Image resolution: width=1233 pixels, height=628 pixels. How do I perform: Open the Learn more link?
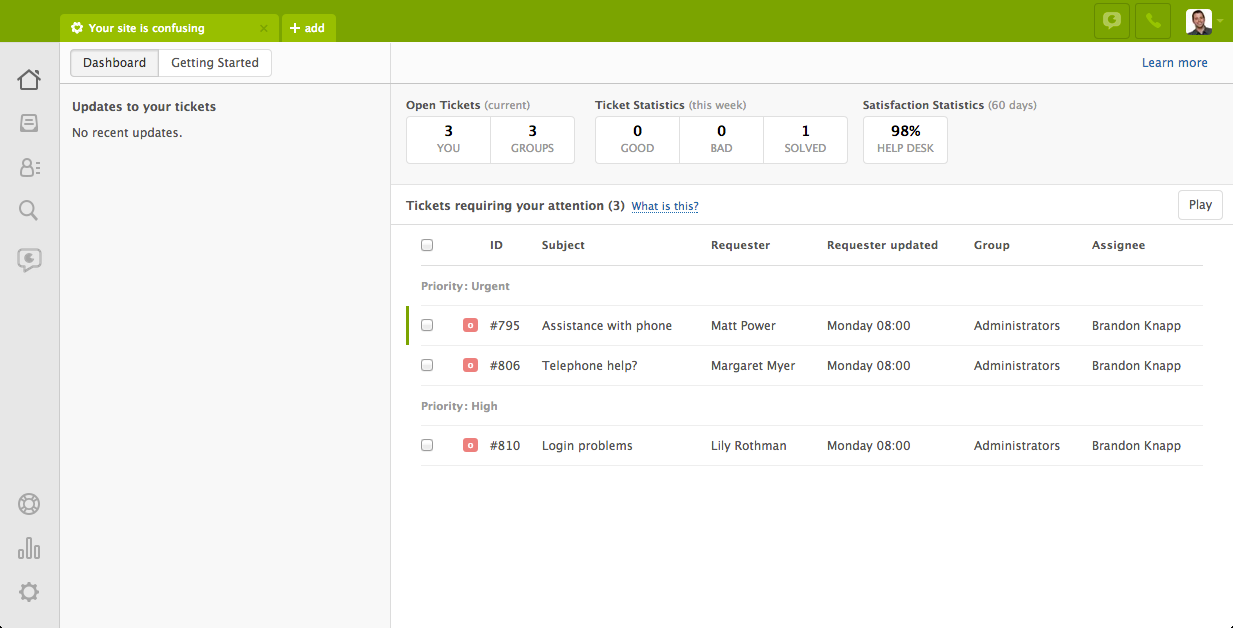pos(1174,62)
